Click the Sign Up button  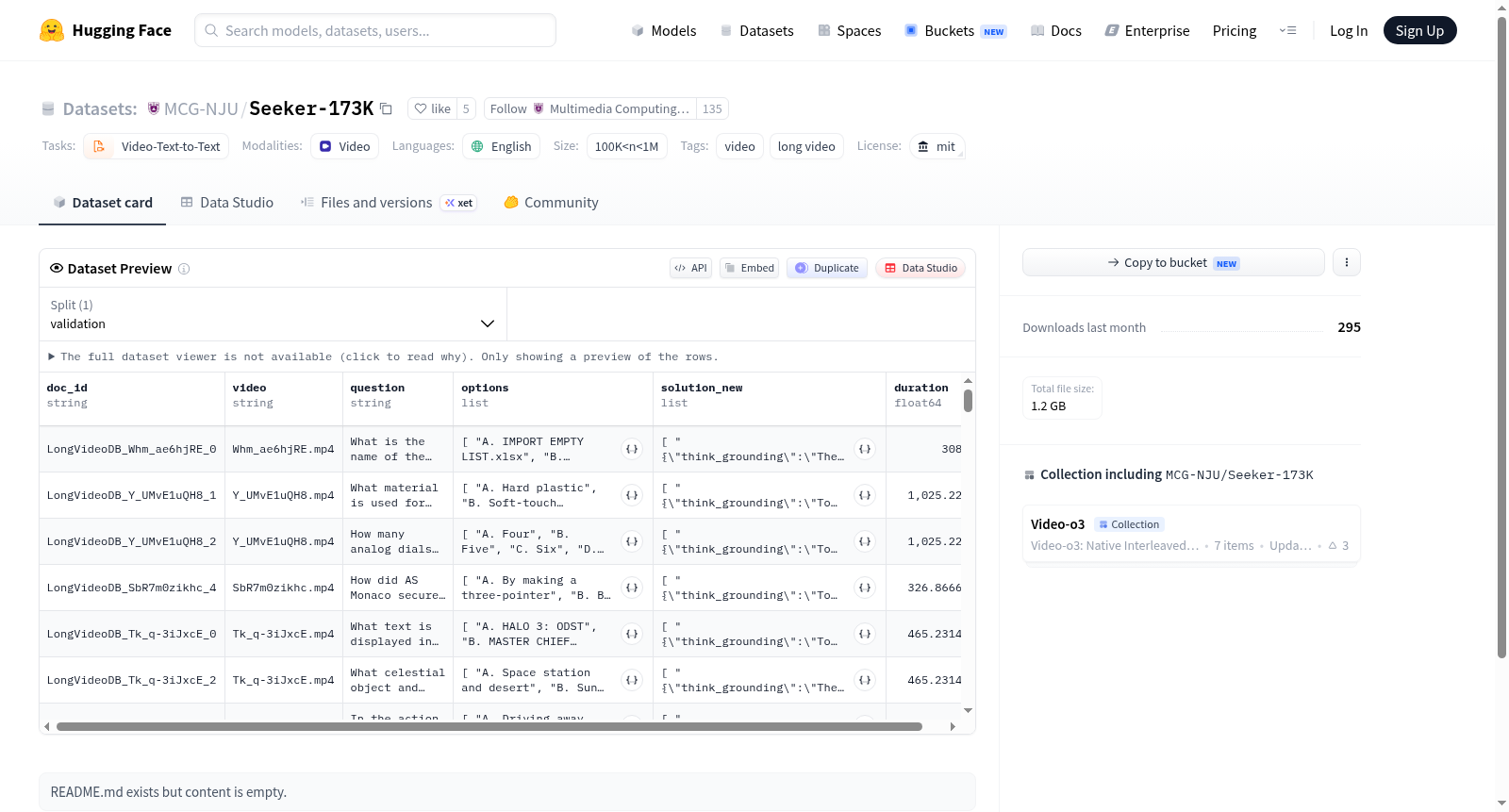point(1419,30)
